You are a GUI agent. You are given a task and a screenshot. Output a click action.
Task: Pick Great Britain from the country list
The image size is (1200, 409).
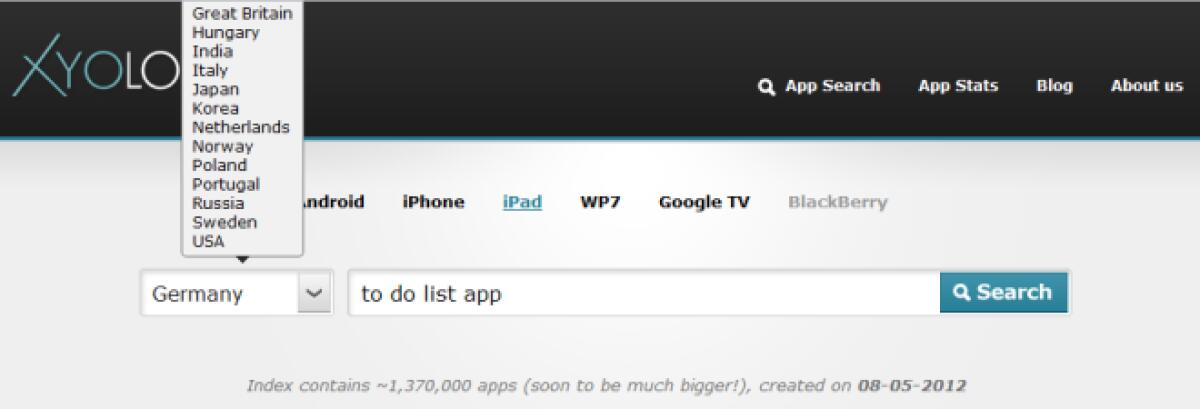242,13
